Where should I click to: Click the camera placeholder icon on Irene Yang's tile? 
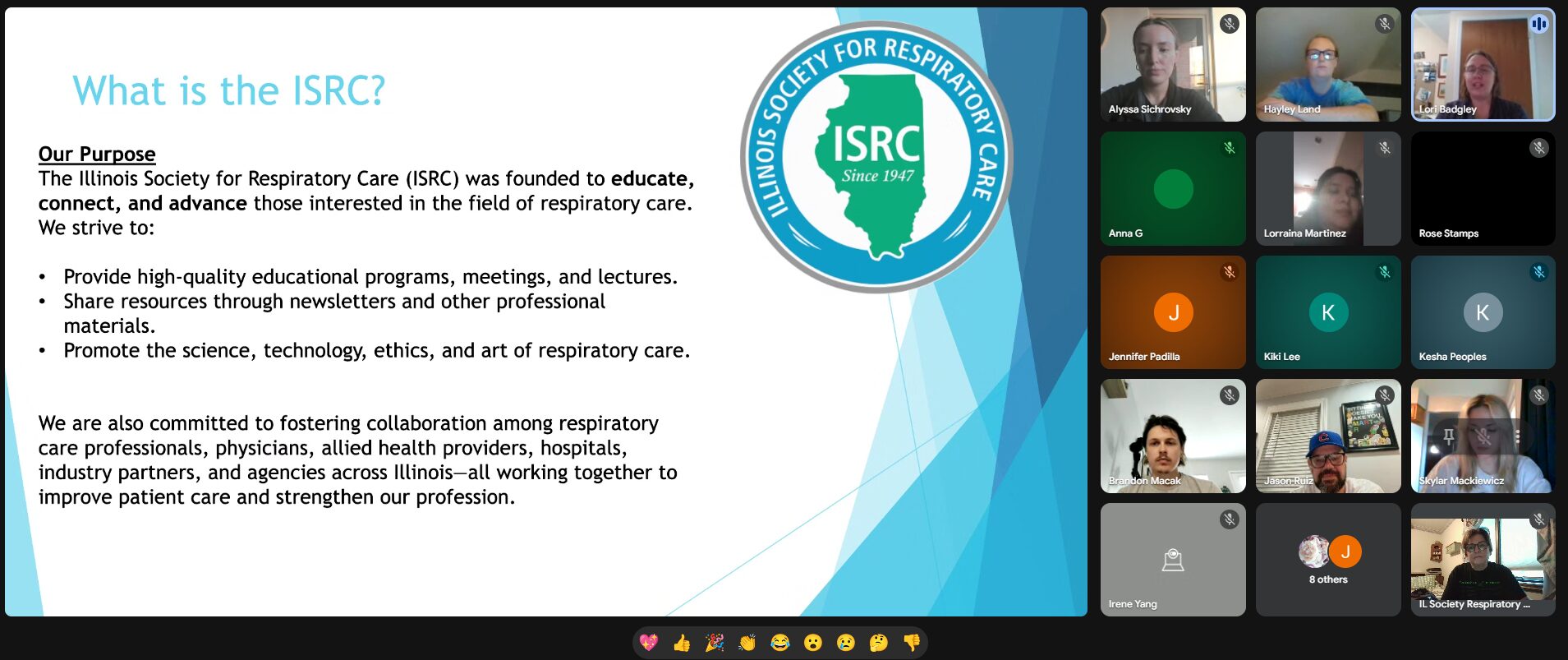[1173, 560]
